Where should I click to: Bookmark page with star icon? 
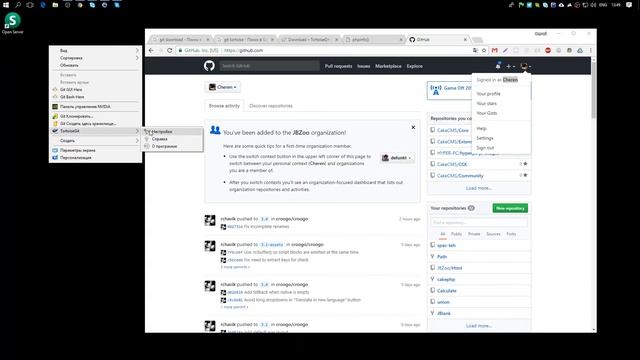(x=484, y=50)
